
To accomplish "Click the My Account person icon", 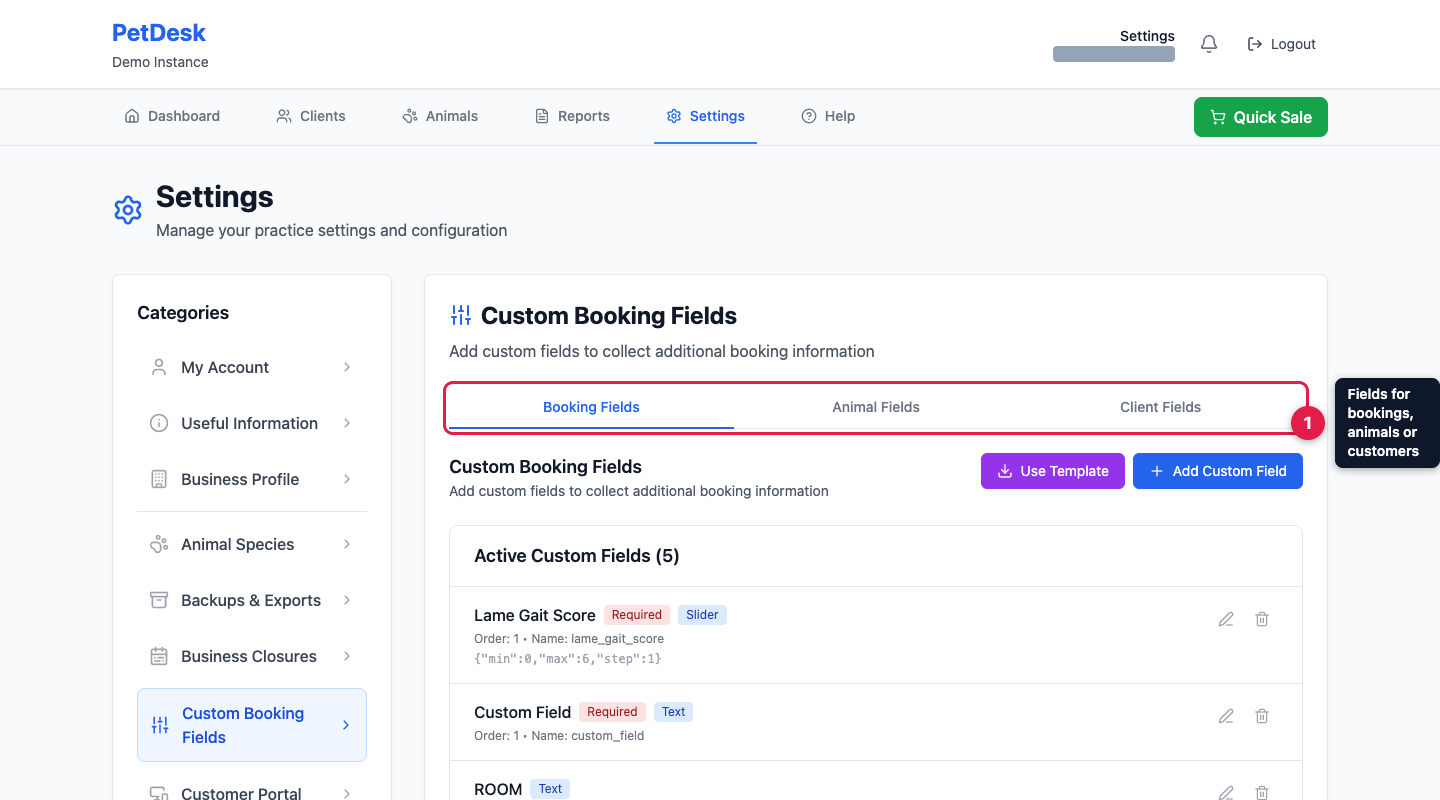I will pos(159,367).
